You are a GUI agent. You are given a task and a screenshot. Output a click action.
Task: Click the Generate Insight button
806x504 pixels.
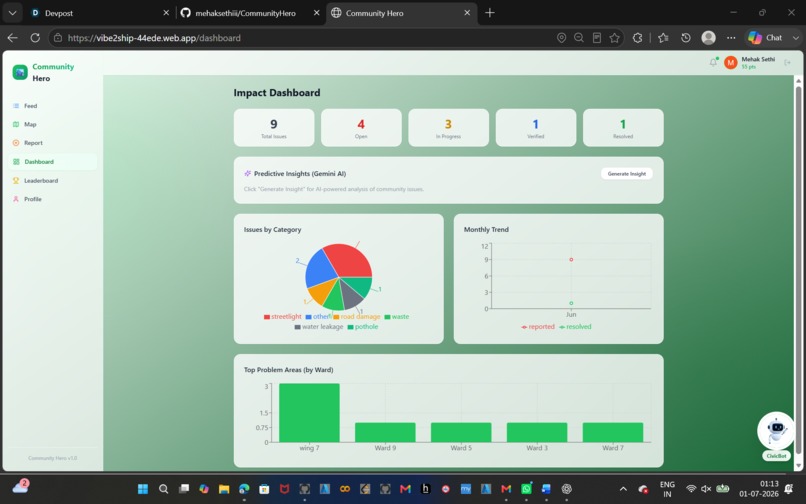click(627, 174)
